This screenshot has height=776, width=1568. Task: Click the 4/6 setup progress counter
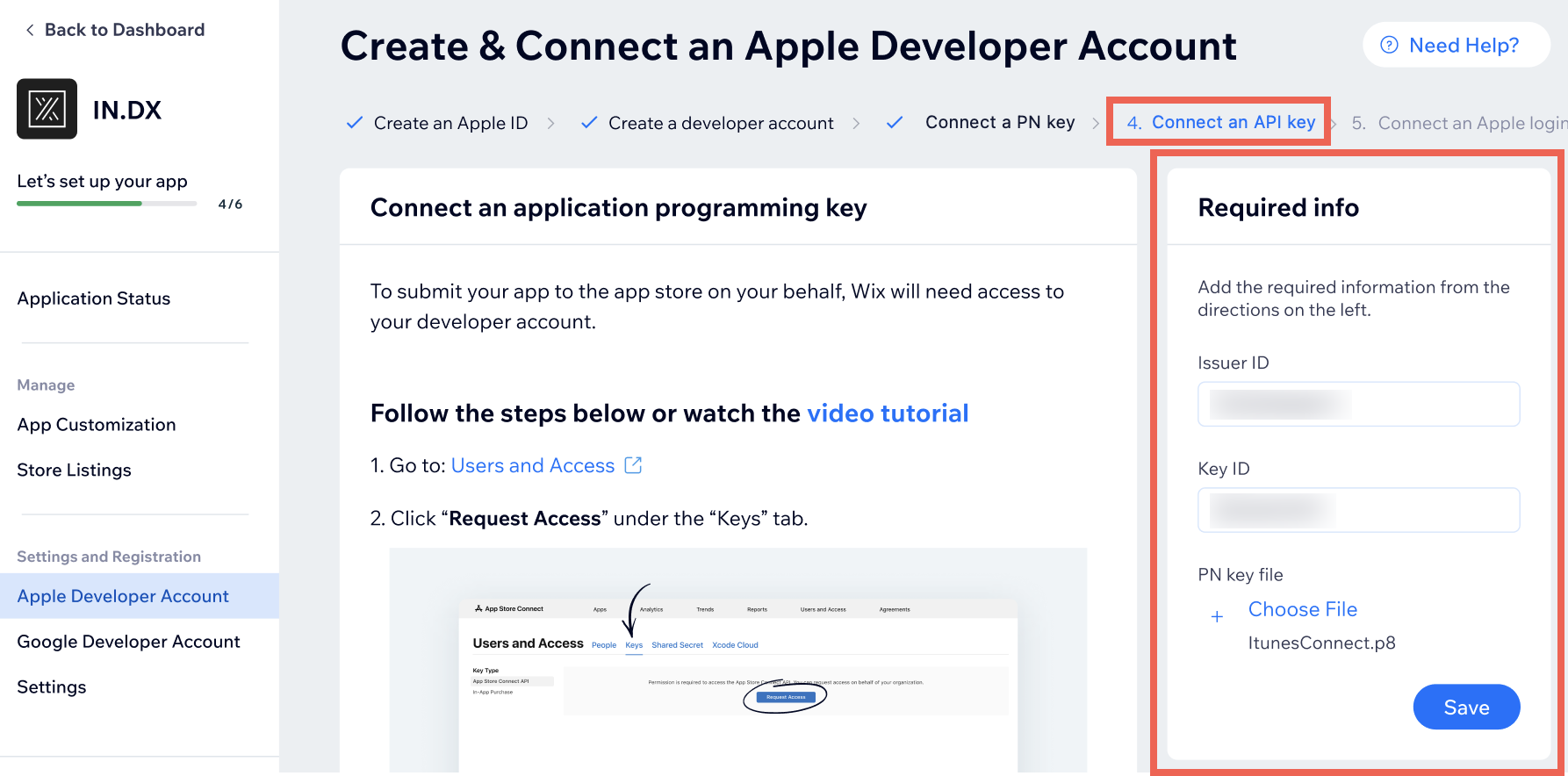(230, 205)
